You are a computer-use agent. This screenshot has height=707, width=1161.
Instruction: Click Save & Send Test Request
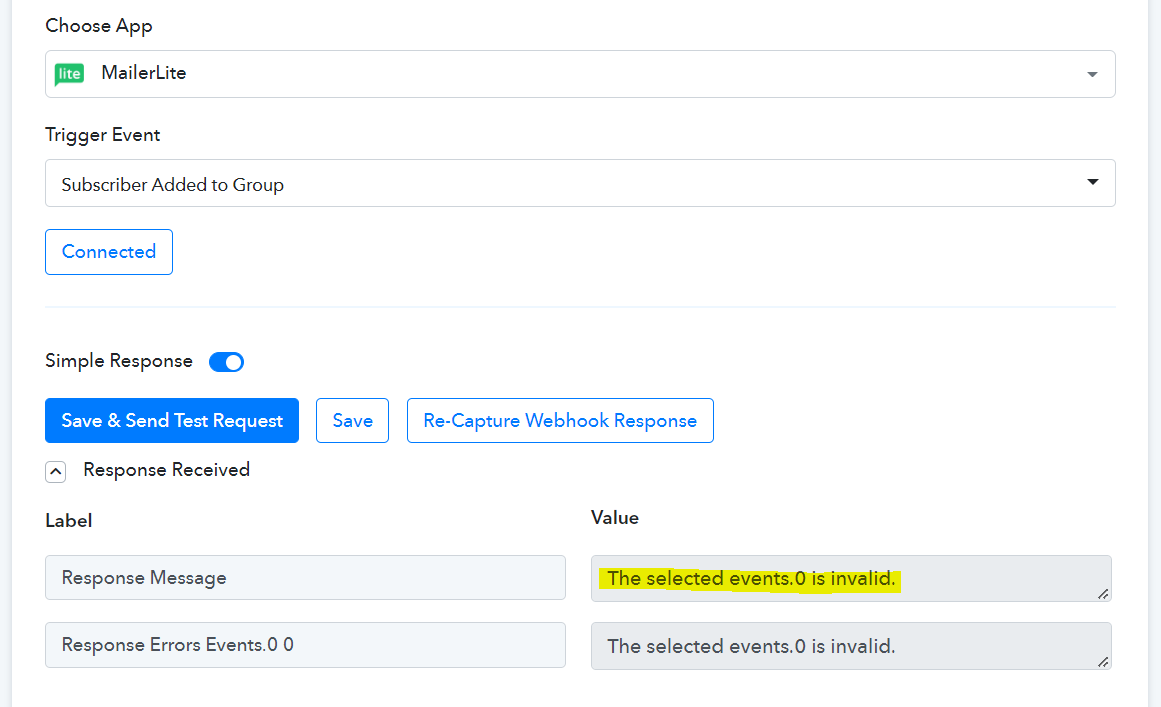(x=172, y=421)
